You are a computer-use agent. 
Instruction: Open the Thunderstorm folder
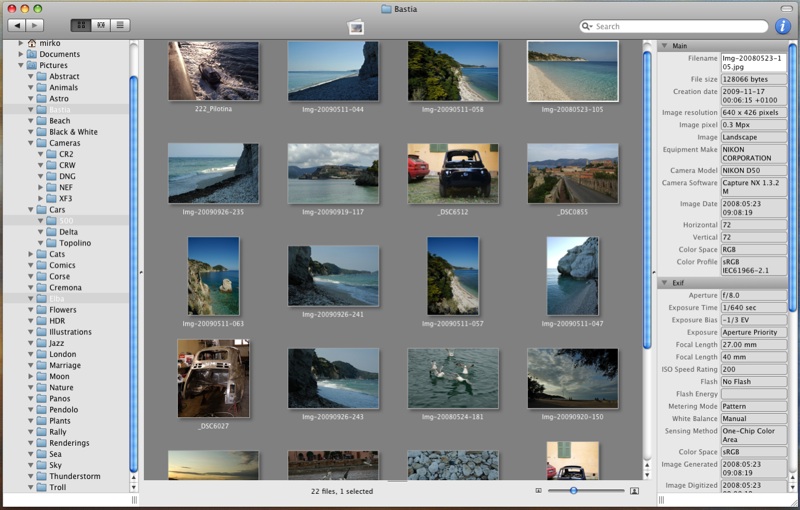point(76,476)
